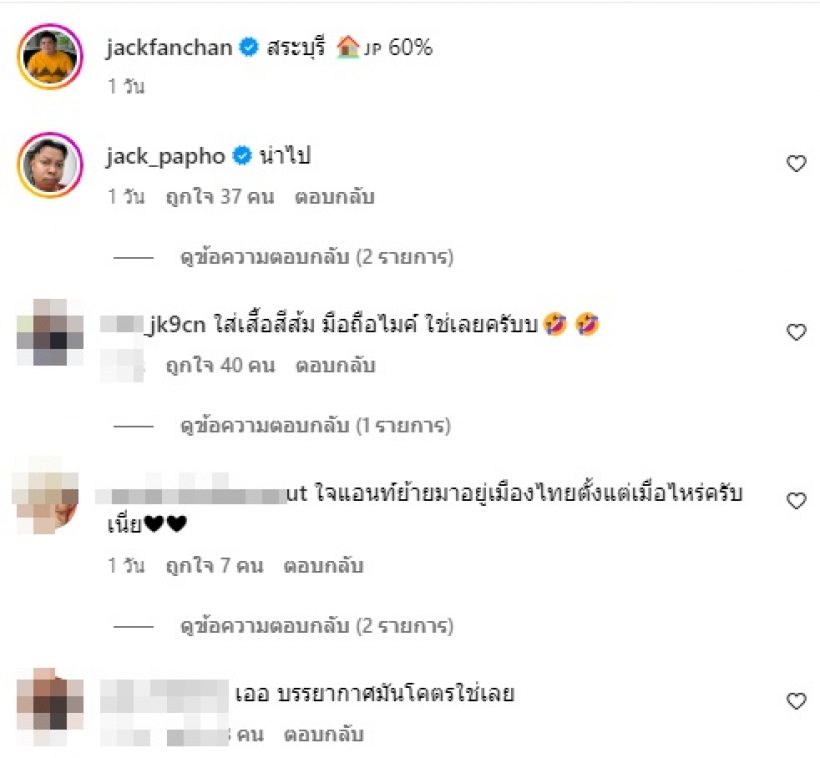Open jack_papho profile picture
The height and width of the screenshot is (758, 820).
tap(50, 165)
